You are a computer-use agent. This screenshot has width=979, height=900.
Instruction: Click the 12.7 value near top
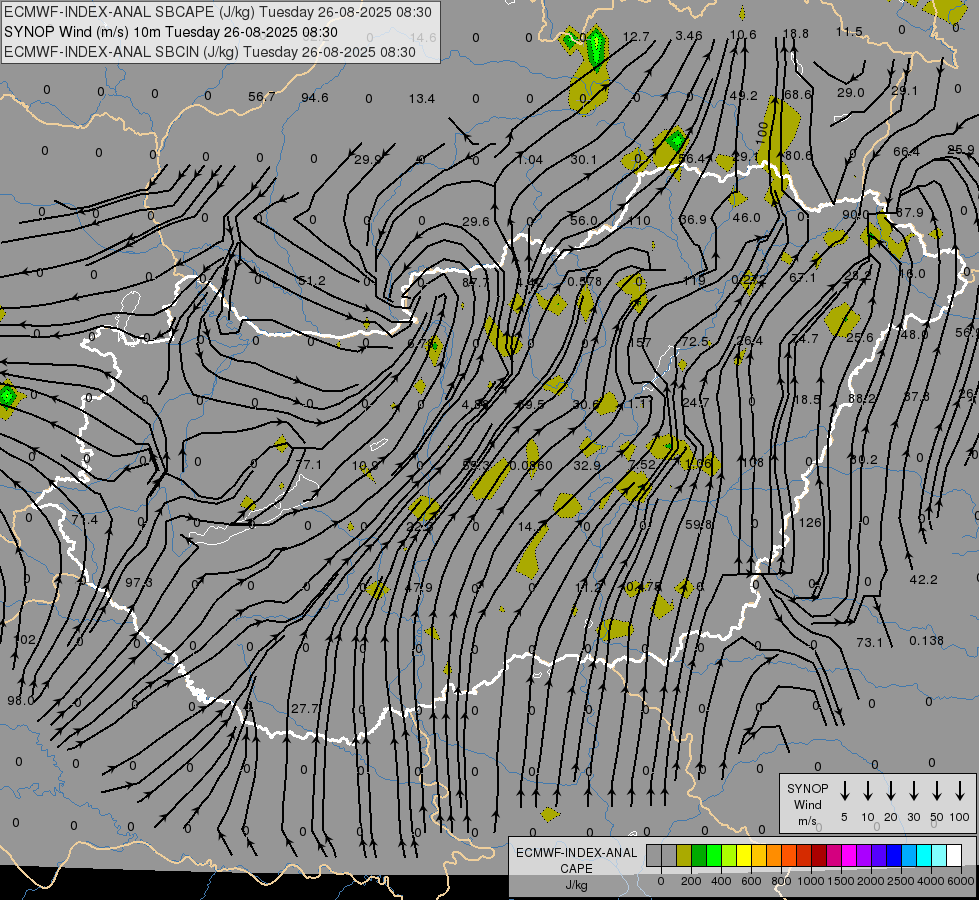point(636,37)
